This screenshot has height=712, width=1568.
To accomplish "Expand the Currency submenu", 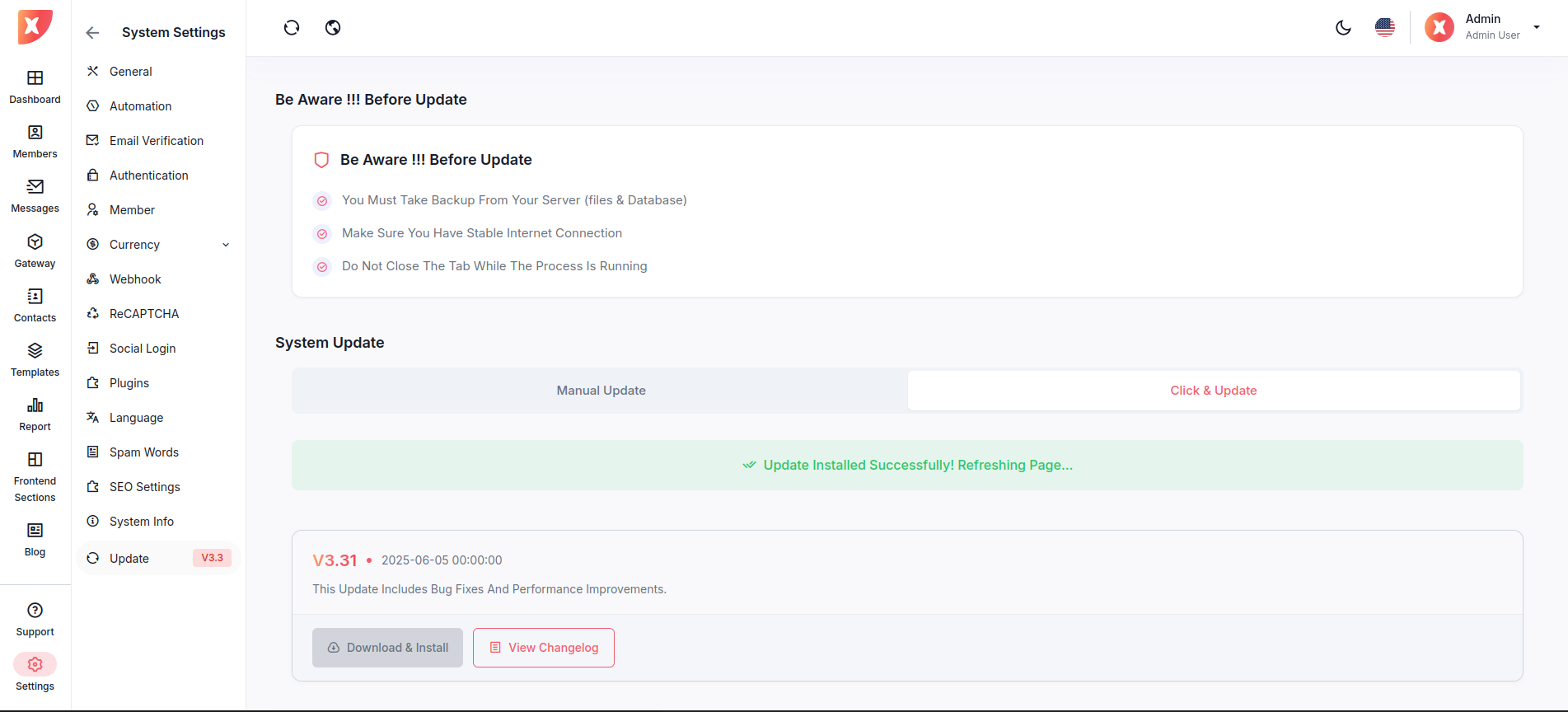I will pyautogui.click(x=226, y=245).
